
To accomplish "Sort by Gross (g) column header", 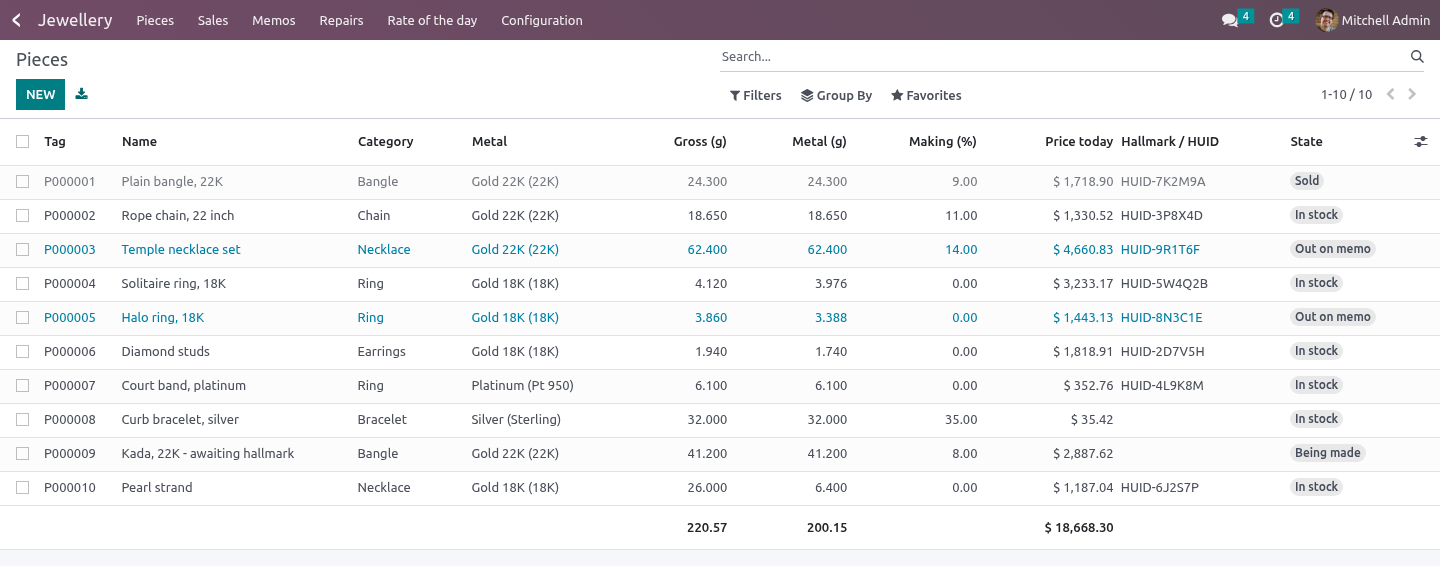I will click(700, 142).
